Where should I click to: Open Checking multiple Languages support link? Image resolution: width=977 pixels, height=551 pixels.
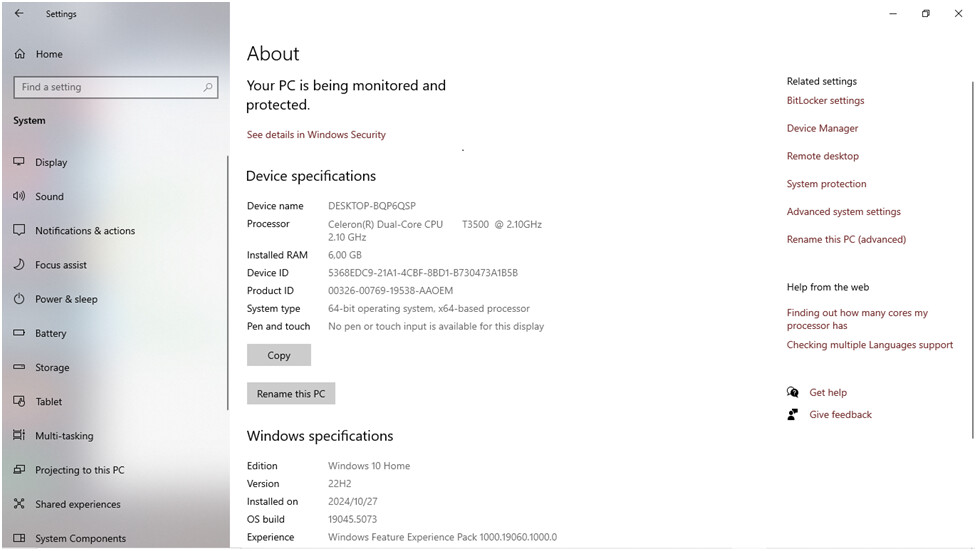(869, 345)
